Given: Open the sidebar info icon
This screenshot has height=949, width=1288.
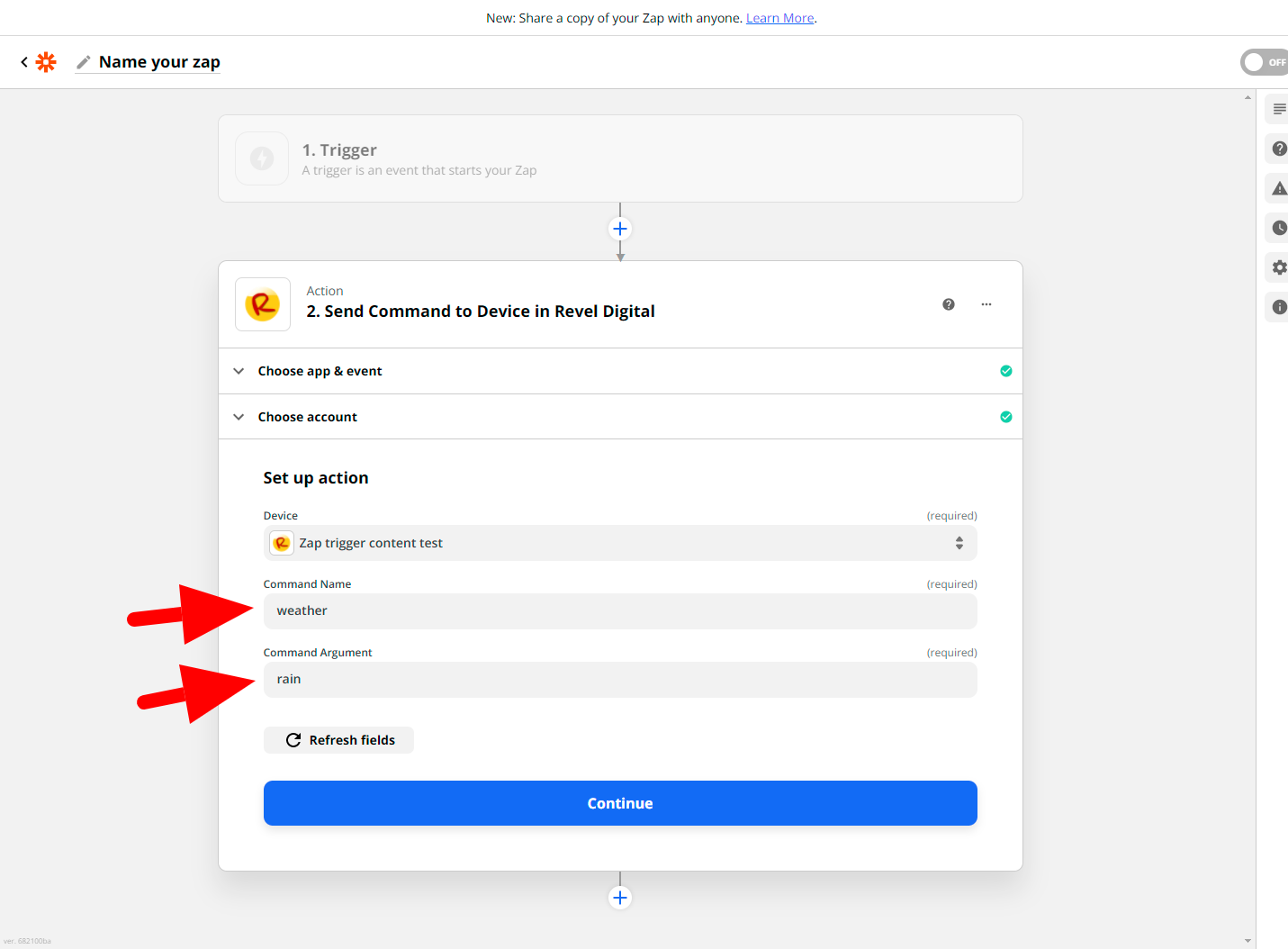Looking at the screenshot, I should point(1279,307).
